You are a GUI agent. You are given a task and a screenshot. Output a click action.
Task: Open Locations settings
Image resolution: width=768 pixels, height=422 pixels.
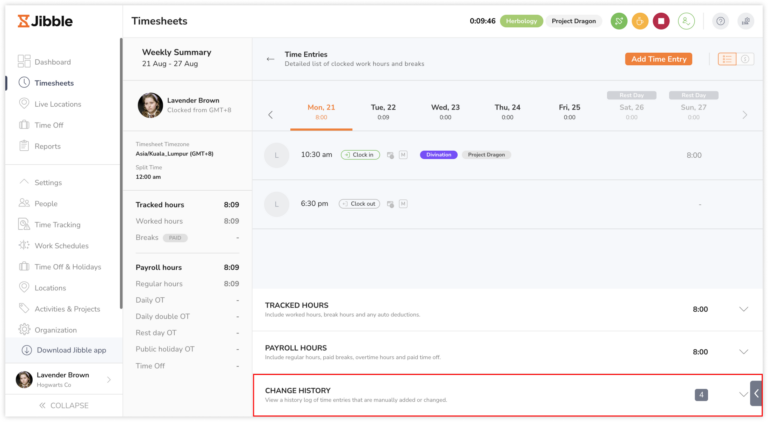pos(50,287)
